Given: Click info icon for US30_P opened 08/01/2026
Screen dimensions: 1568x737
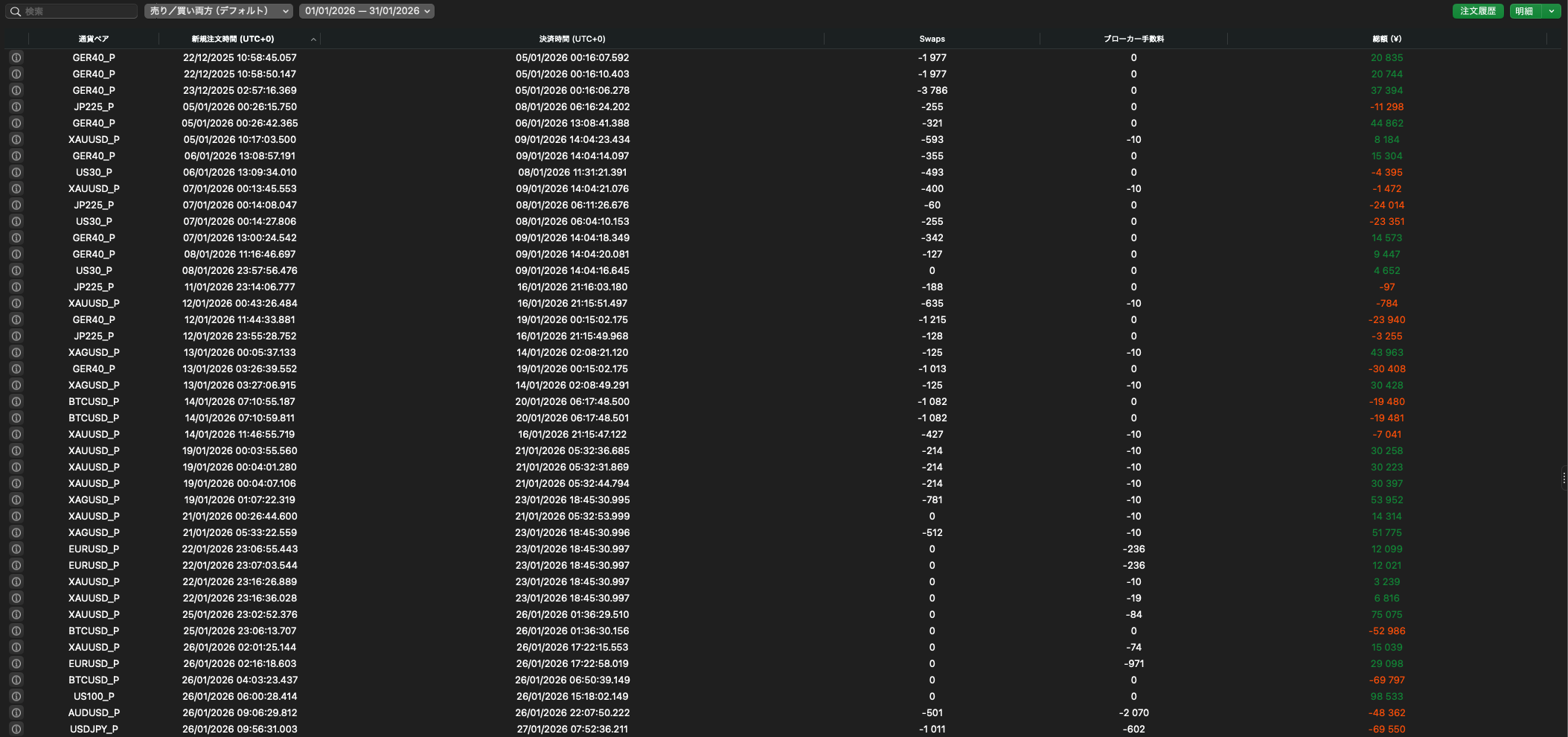Looking at the screenshot, I should point(16,270).
